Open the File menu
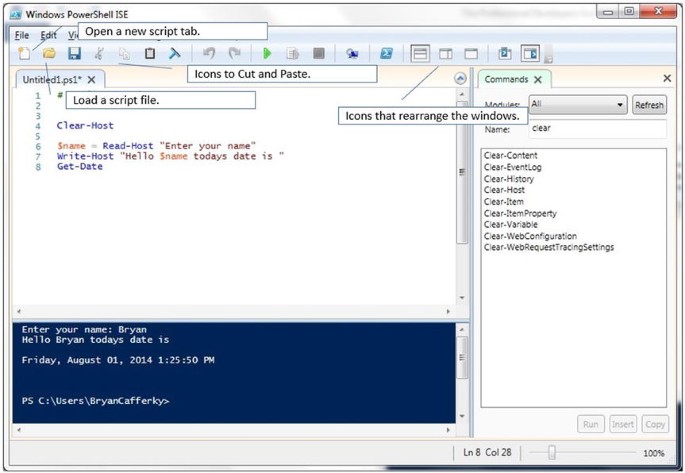 (22, 35)
